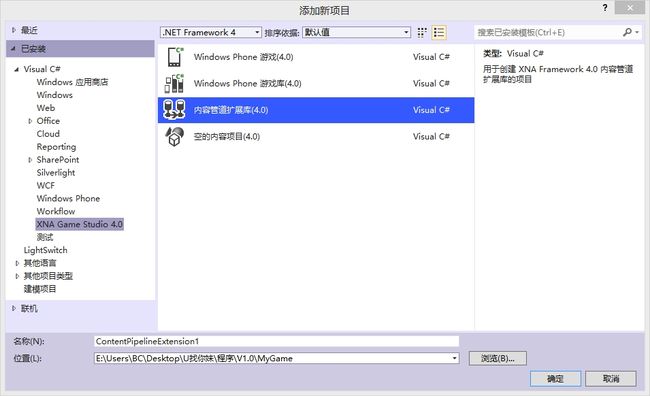Collapse the Visual C# tree node
650x396 pixels.
point(17,69)
